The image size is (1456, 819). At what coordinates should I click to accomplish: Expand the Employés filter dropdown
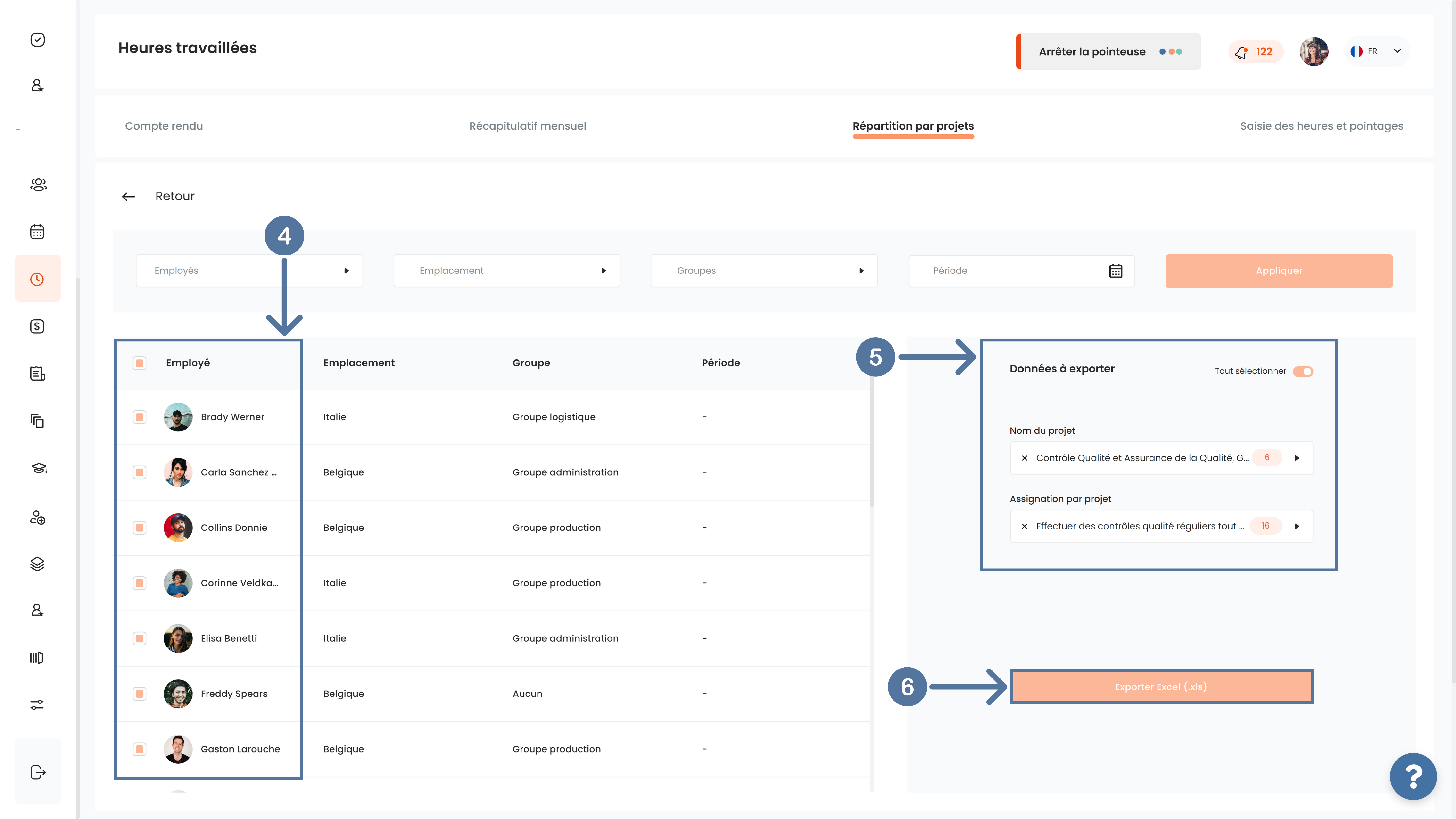(x=249, y=271)
